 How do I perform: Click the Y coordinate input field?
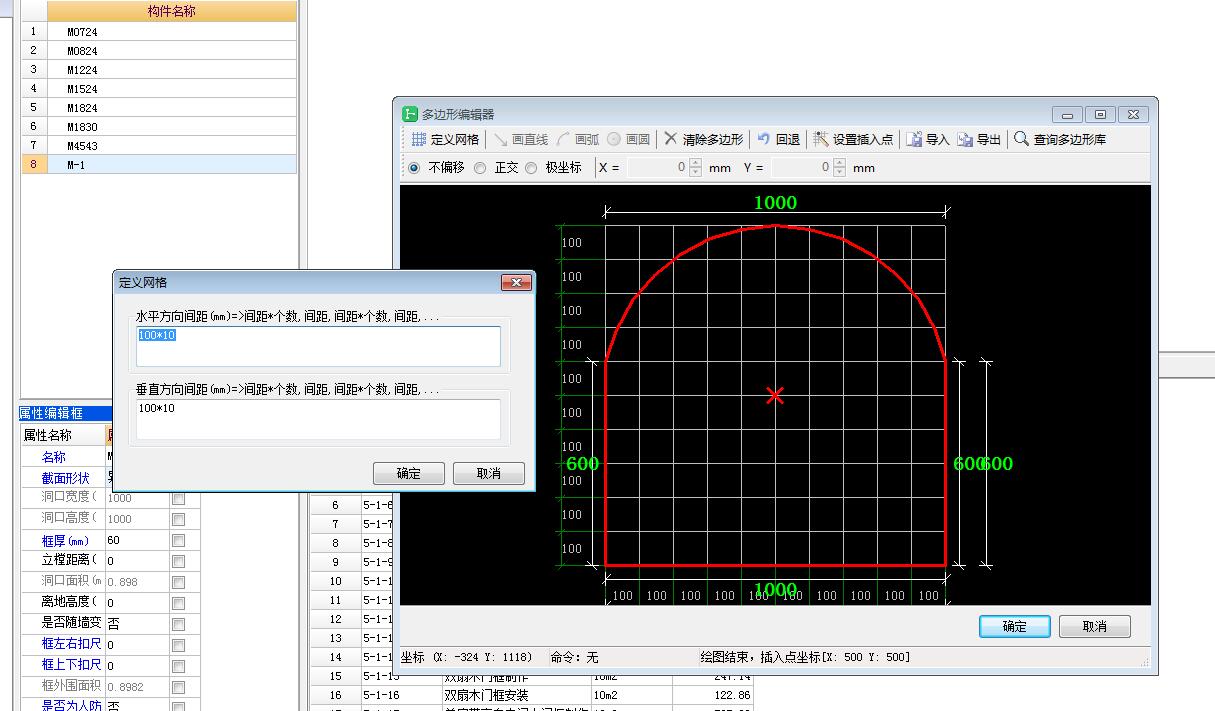click(802, 168)
